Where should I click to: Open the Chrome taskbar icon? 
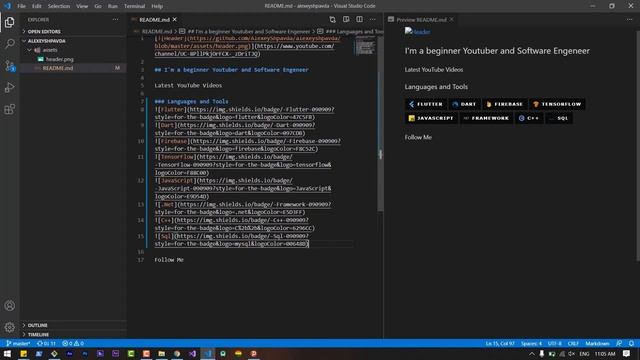point(177,353)
